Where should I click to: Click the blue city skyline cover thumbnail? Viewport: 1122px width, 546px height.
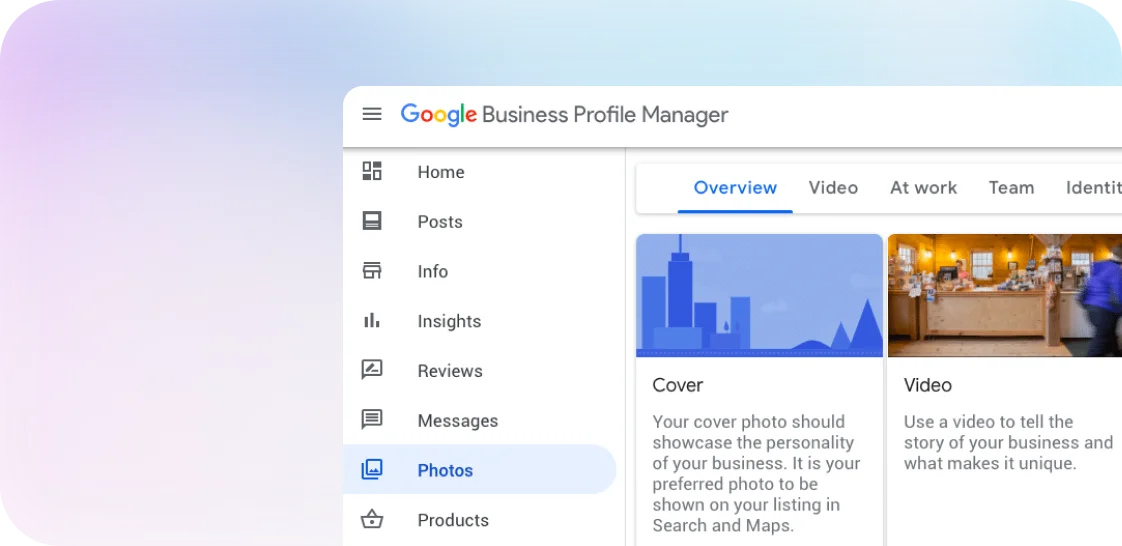pyautogui.click(x=759, y=296)
